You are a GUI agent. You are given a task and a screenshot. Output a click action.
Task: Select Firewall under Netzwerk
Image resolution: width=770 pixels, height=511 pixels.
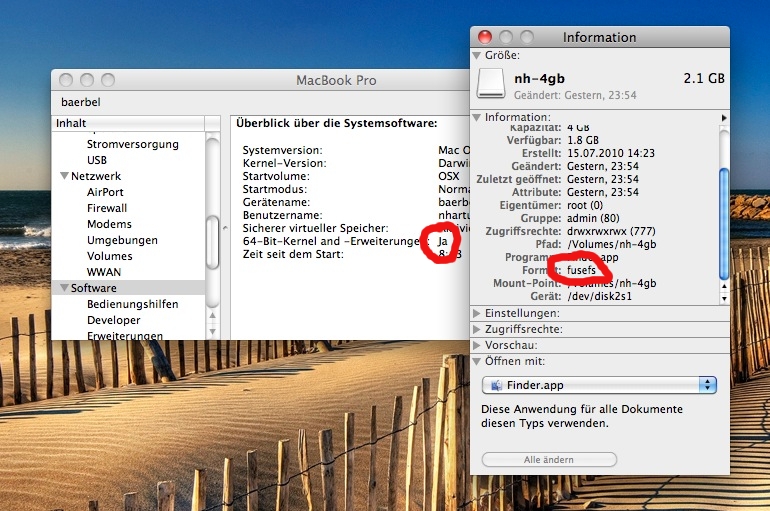107,208
